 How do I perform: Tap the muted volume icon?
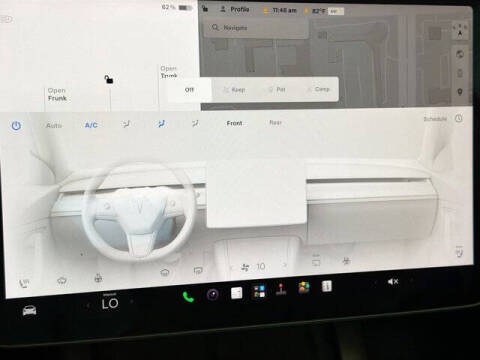click(393, 282)
